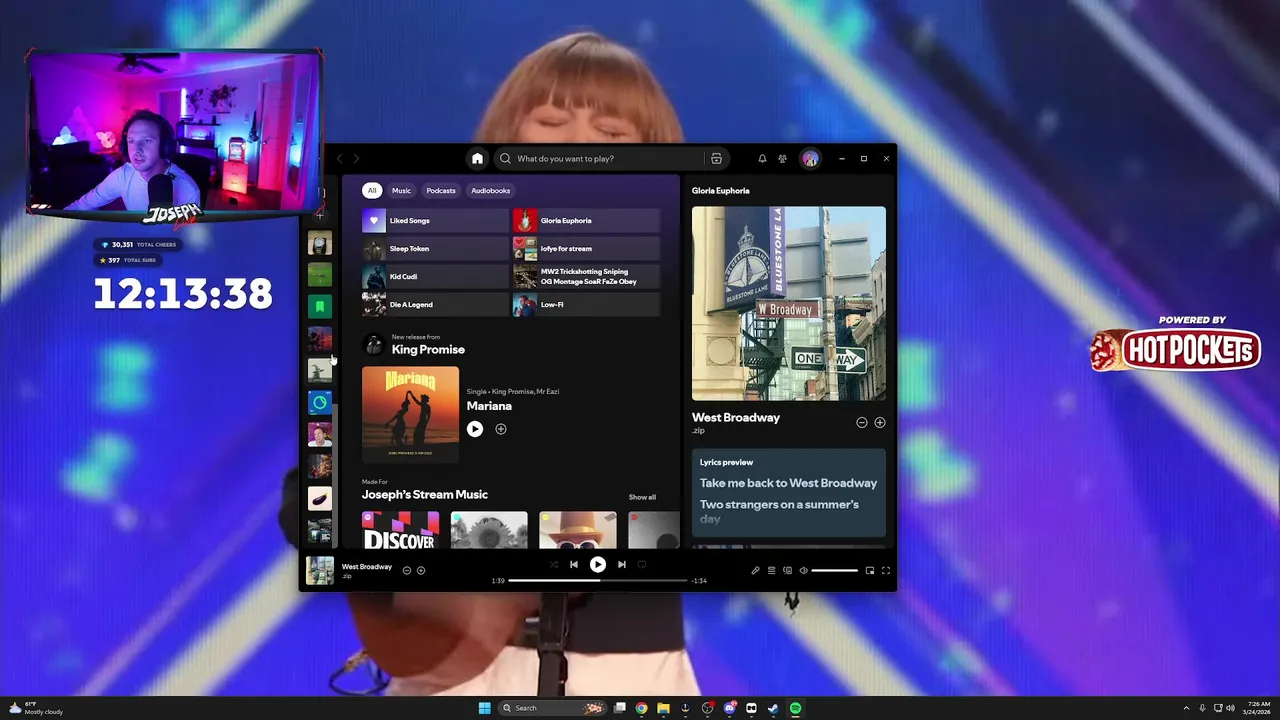
Task: Go to Spotify Home via house icon
Action: [477, 158]
